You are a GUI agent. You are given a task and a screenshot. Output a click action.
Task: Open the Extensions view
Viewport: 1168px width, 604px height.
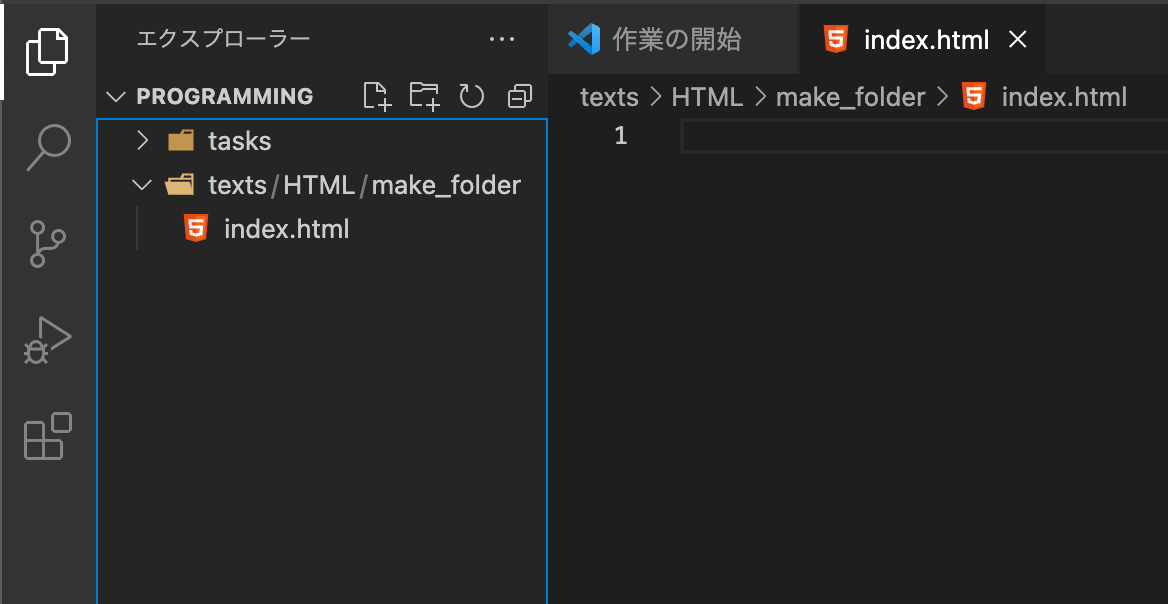(45, 437)
